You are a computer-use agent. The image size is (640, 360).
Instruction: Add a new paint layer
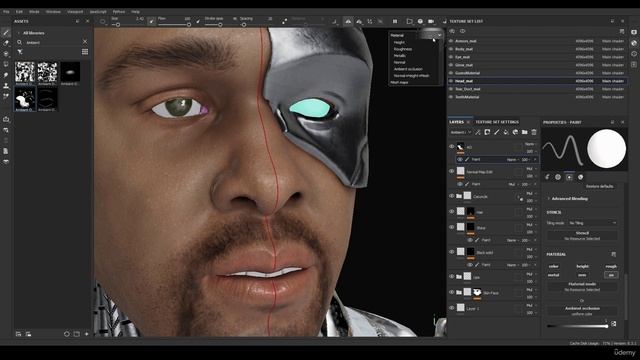pyautogui.click(x=496, y=132)
